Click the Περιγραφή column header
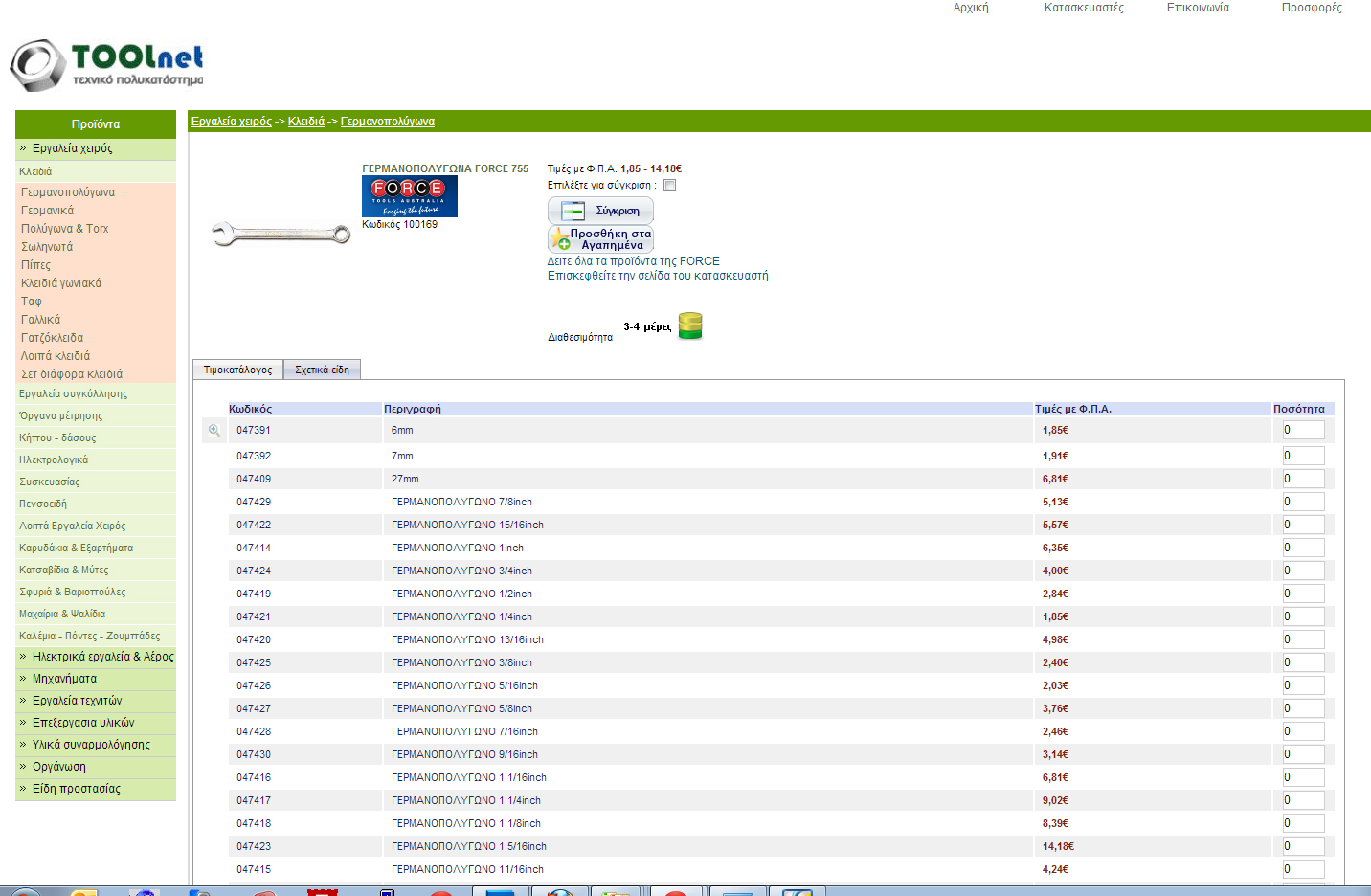The width and height of the screenshot is (1371, 896). pyautogui.click(x=413, y=409)
